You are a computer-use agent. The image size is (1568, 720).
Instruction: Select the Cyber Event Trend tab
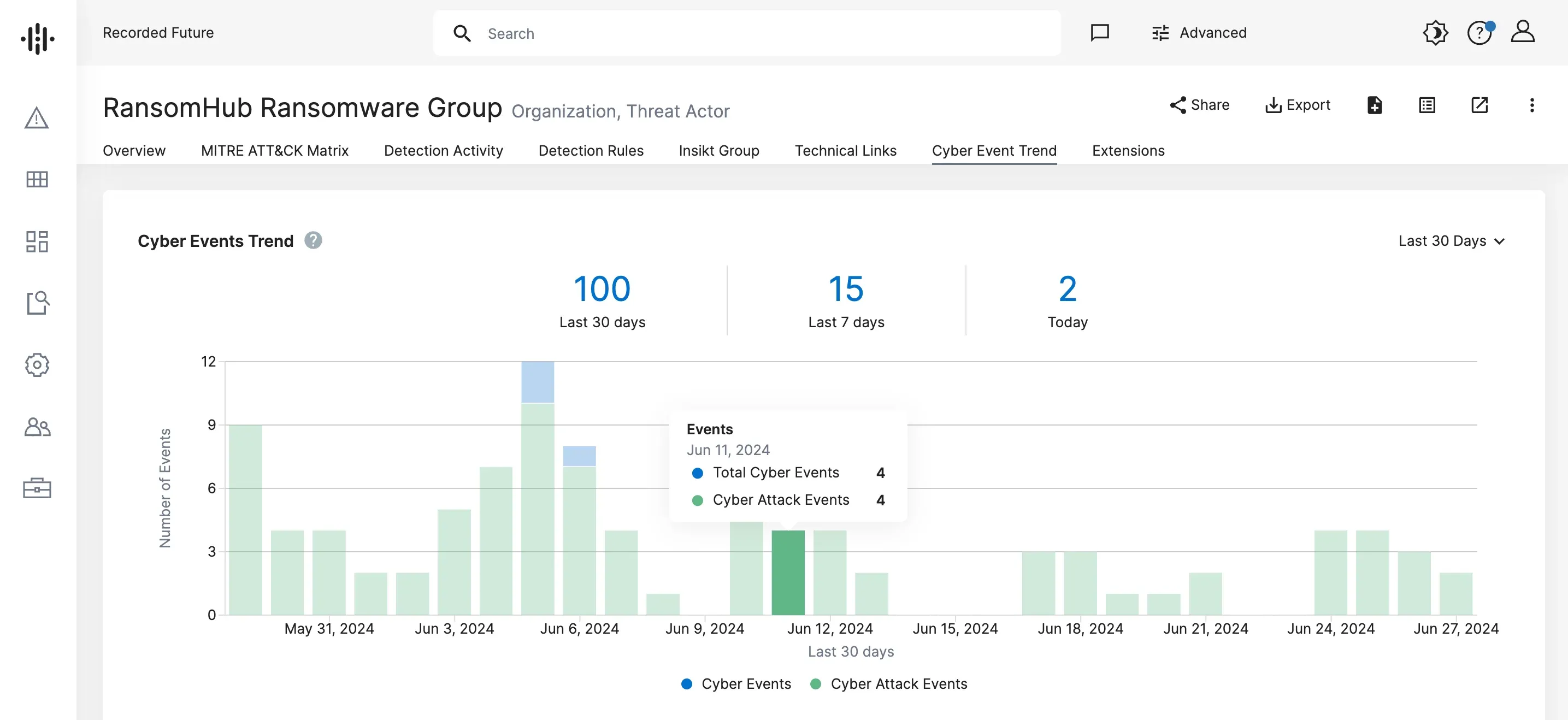tap(994, 150)
